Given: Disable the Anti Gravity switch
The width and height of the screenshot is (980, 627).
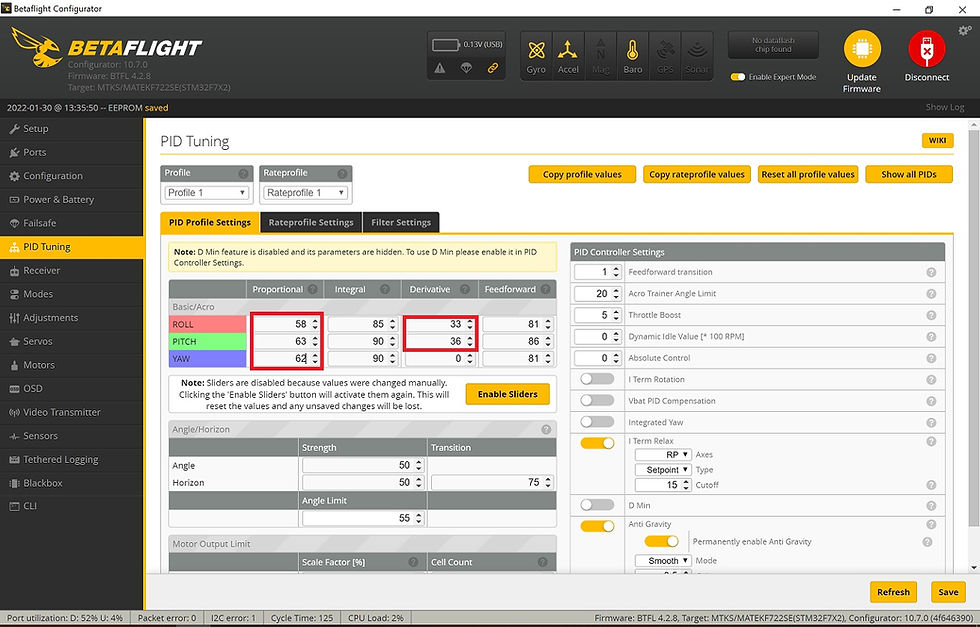Looking at the screenshot, I should 597,526.
